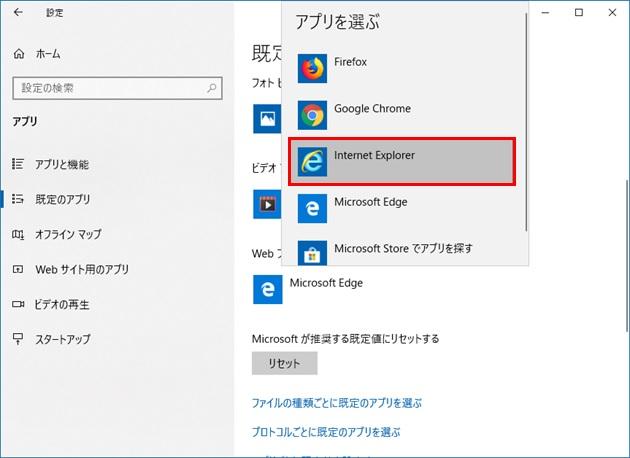The image size is (630, 458).
Task: Open アプリと機能 settings page
Action: 62,164
